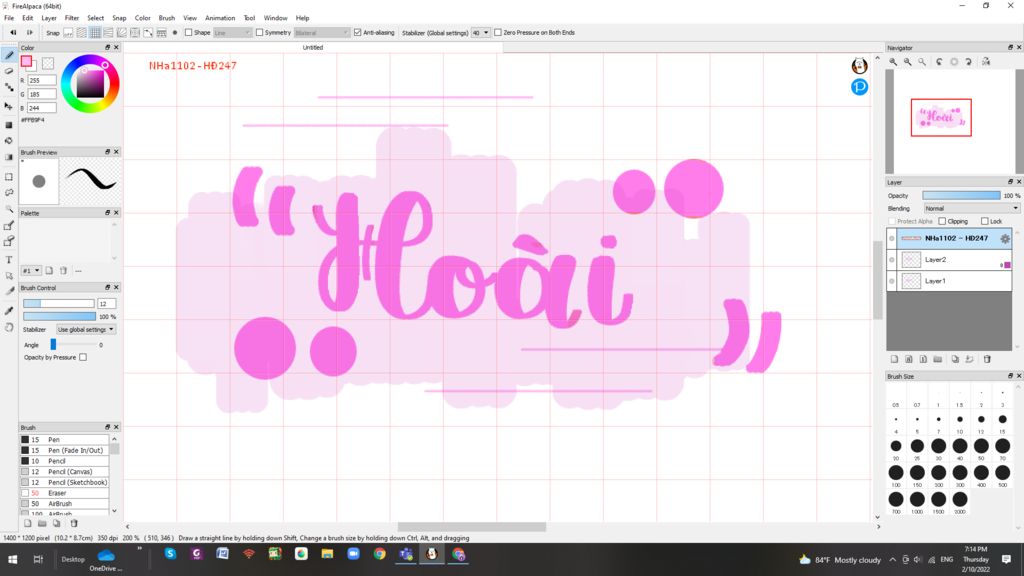Image resolution: width=1024 pixels, height=576 pixels.
Task: Click the Zoom in icon in Navigator
Action: (x=893, y=61)
